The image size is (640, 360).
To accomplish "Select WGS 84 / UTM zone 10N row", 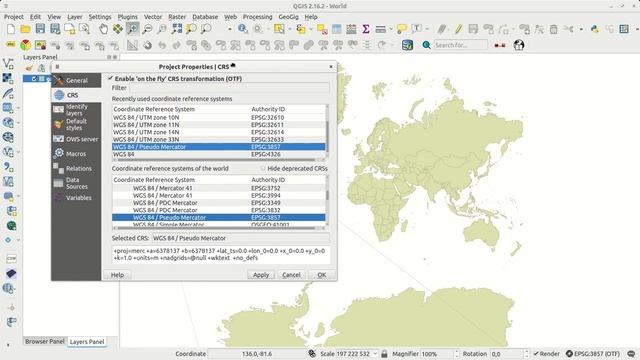I will [x=219, y=117].
